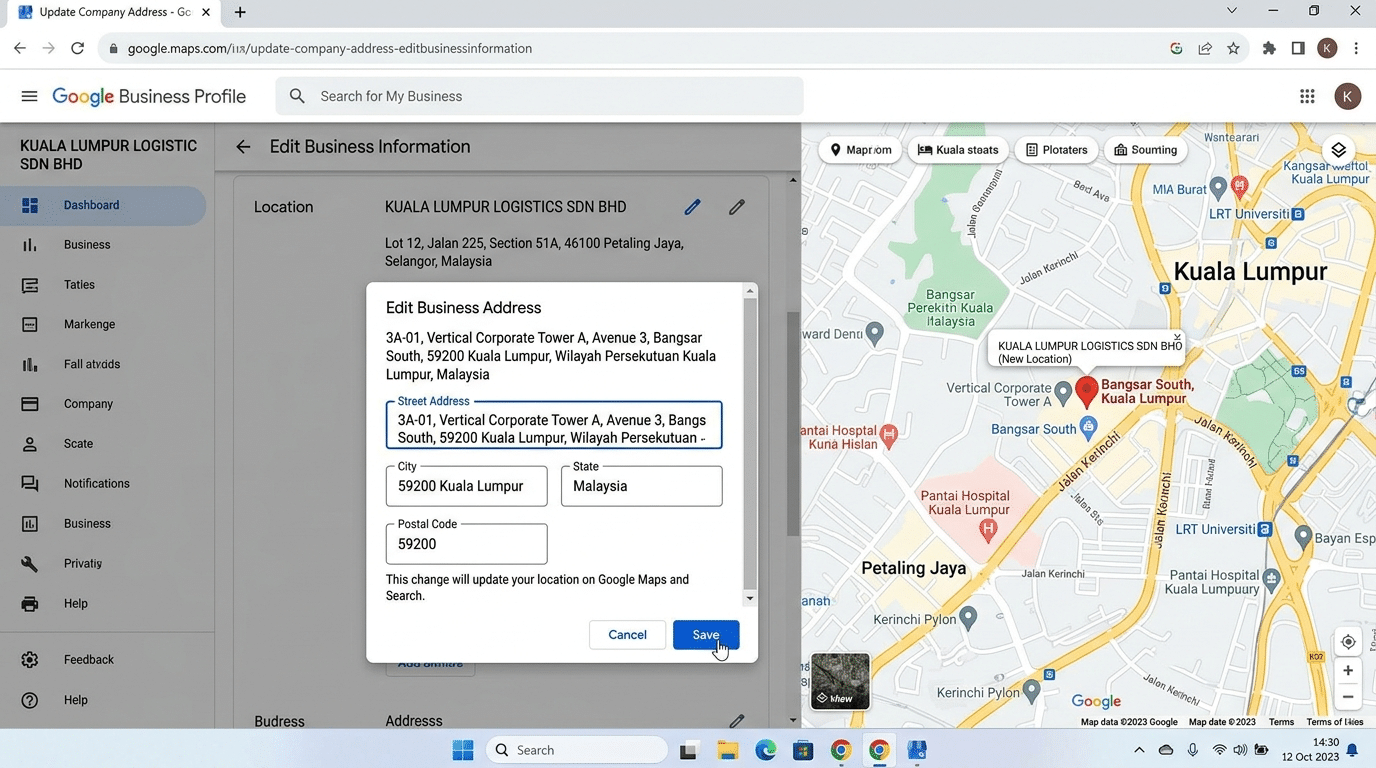Screen dimensions: 1376x768
Task: Click the pencil icon beside the Addresss row
Action: pyautogui.click(x=737, y=721)
